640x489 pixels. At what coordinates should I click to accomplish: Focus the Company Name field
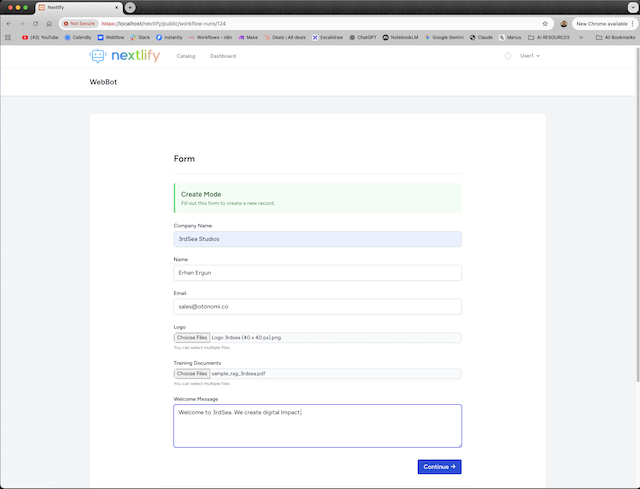coord(318,239)
